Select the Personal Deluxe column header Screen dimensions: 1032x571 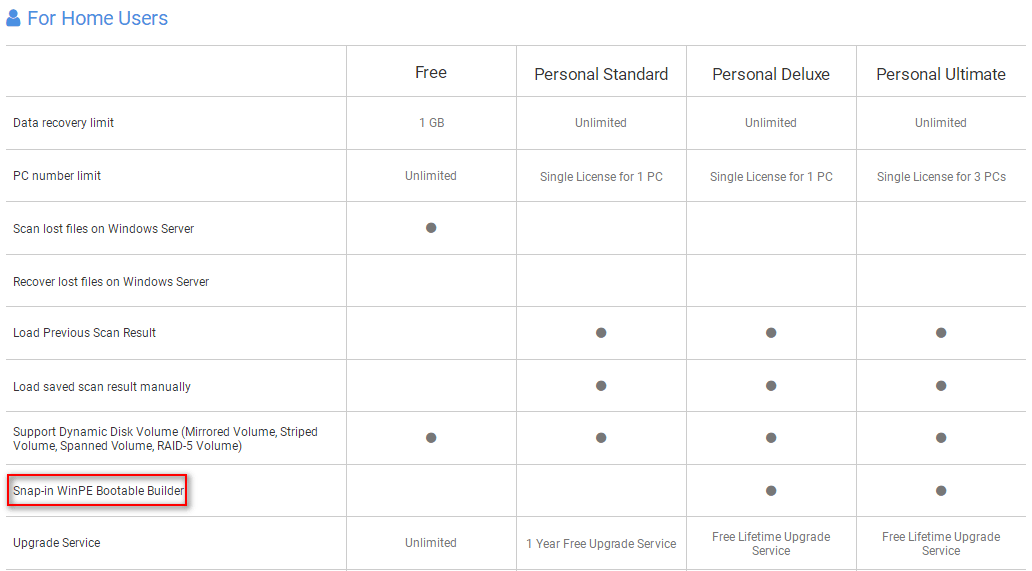point(771,74)
